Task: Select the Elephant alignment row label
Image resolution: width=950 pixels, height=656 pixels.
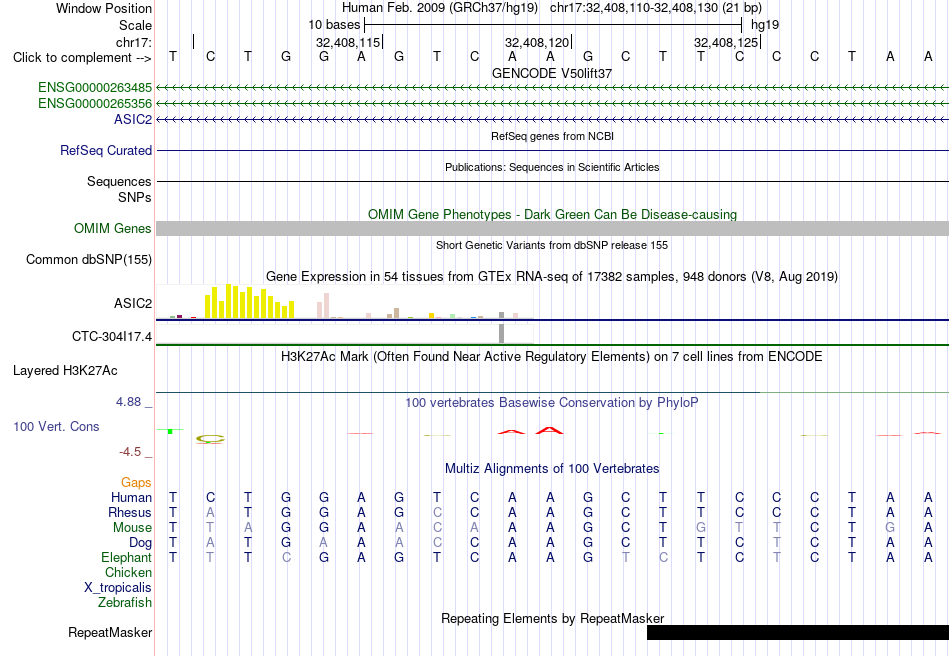Action: 127,557
